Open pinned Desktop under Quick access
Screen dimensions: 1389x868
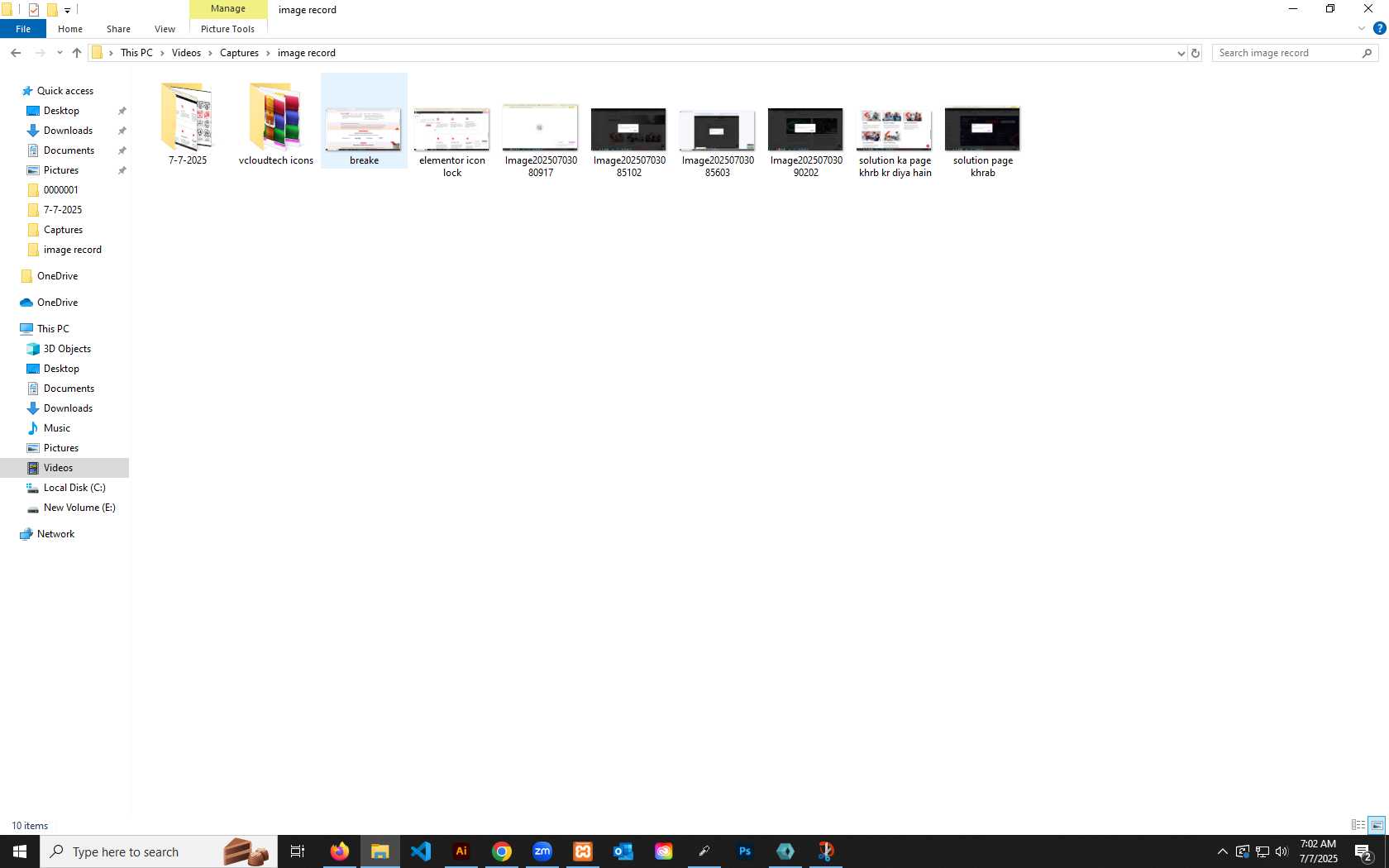(x=61, y=111)
